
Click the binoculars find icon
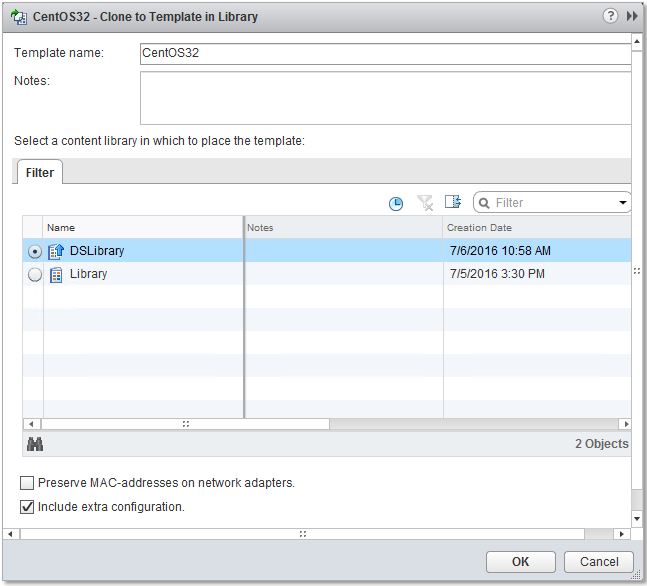coord(35,444)
